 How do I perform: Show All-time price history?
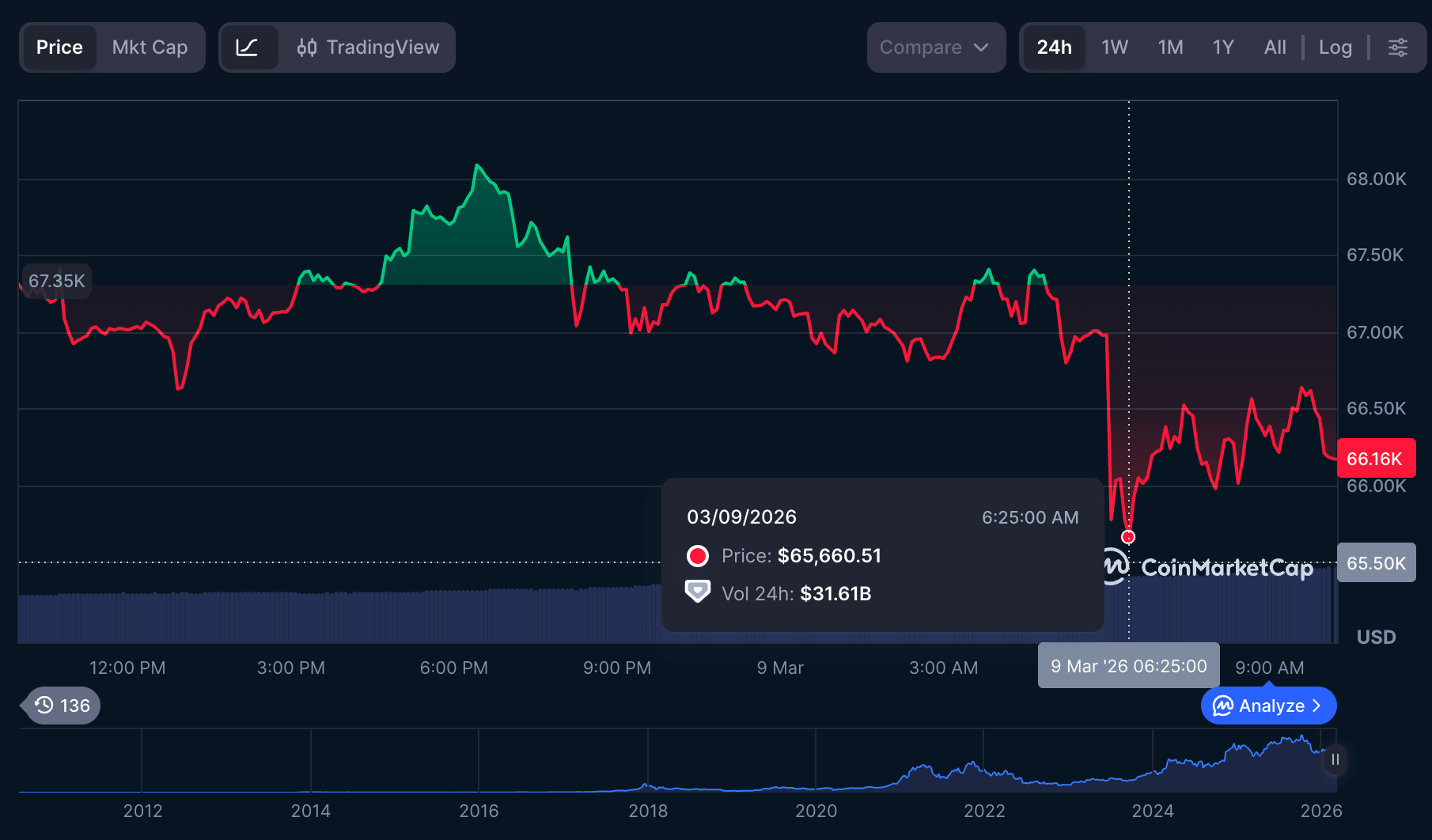point(1275,47)
